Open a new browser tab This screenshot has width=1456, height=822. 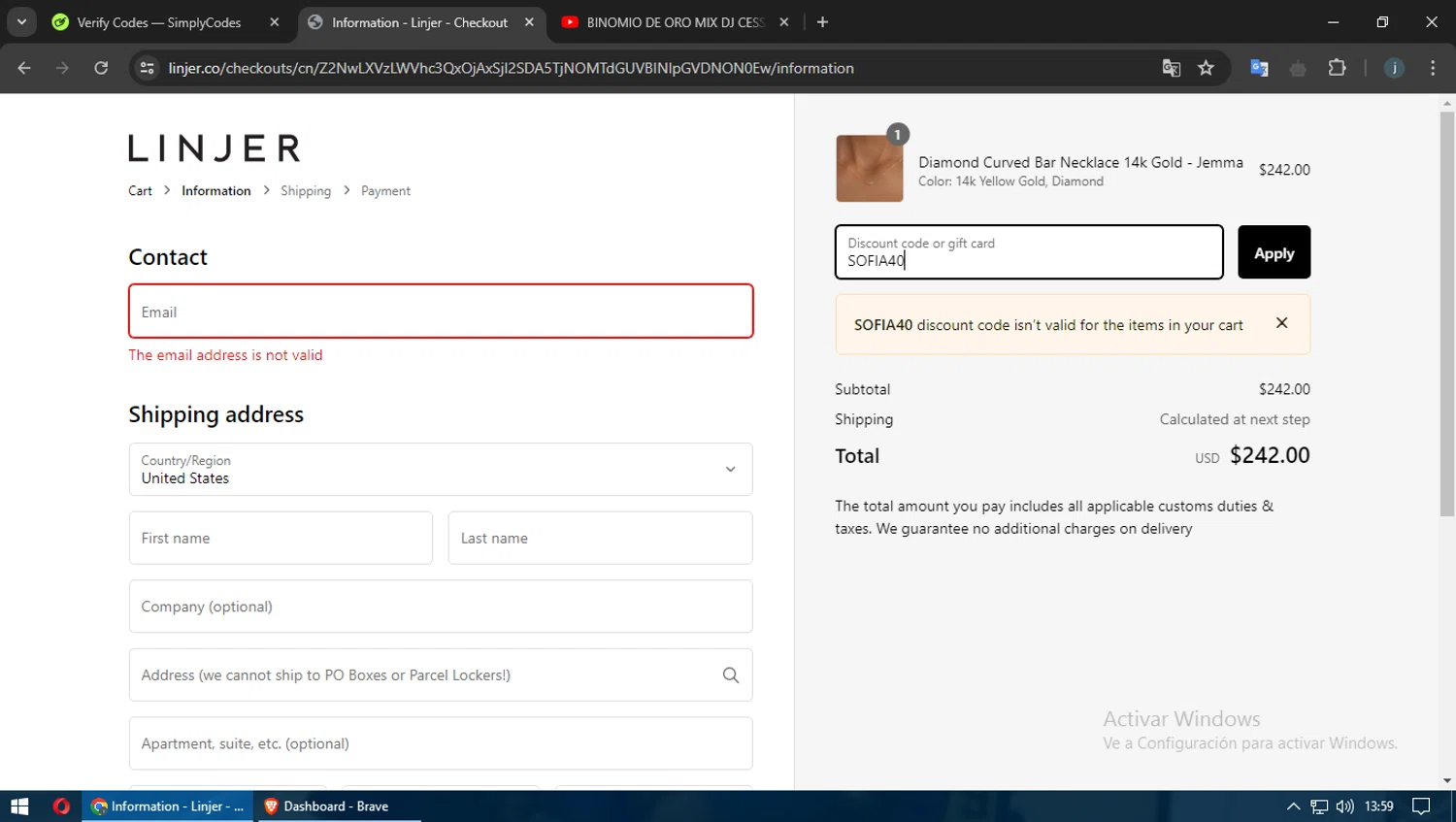(x=823, y=22)
